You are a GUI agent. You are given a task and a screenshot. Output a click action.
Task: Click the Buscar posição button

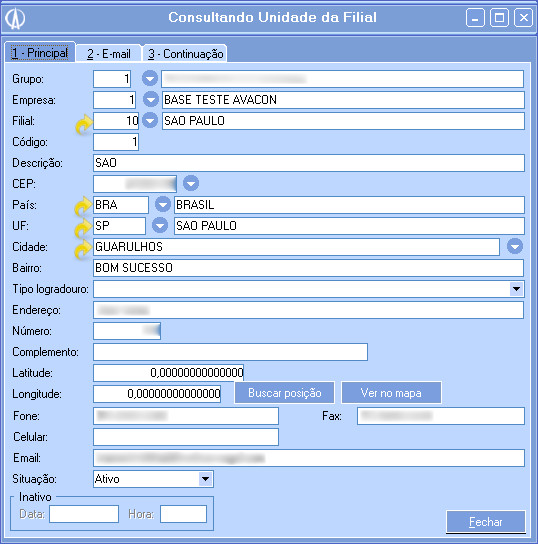pyautogui.click(x=285, y=393)
